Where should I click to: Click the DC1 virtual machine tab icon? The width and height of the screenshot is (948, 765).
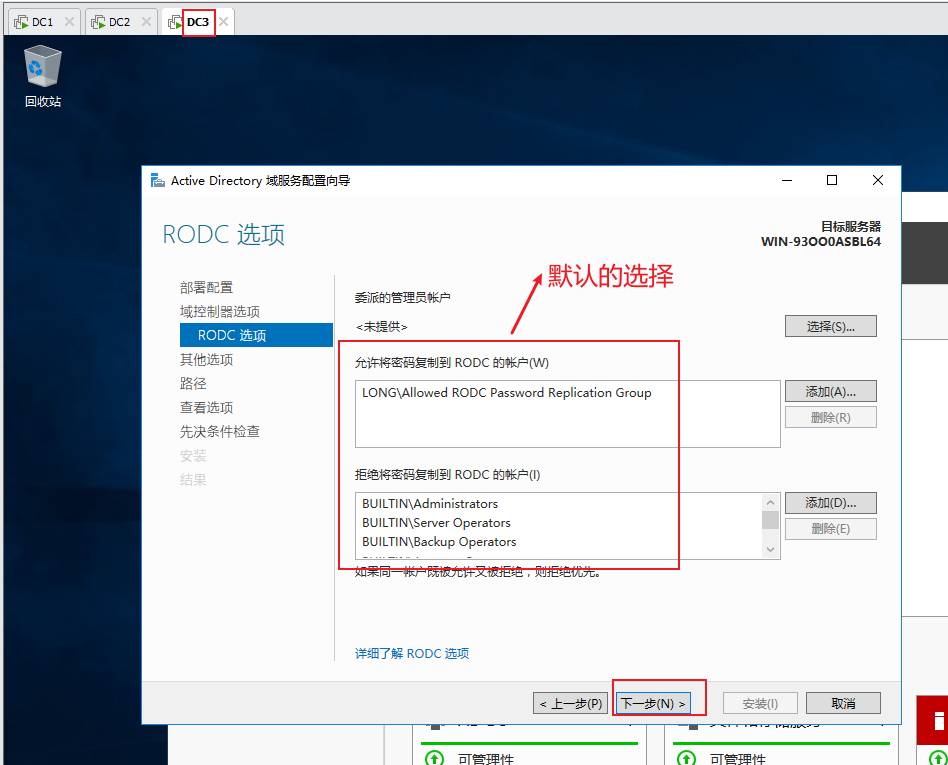(x=21, y=22)
